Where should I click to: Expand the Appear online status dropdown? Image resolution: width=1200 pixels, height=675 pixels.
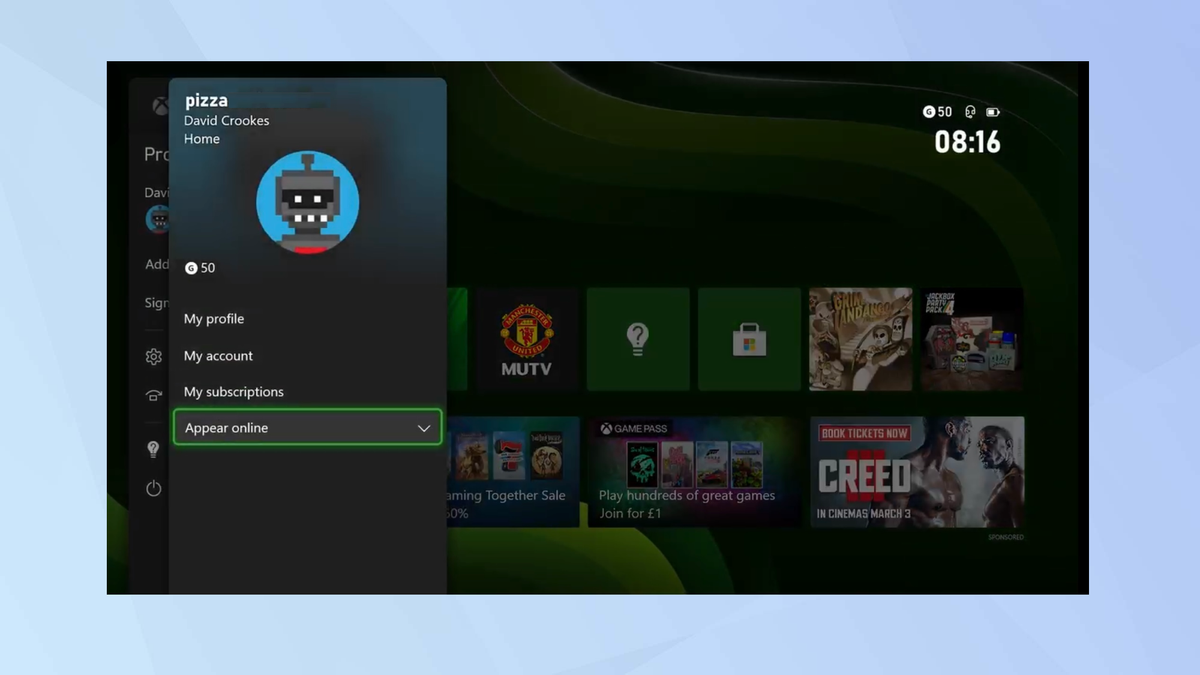307,427
